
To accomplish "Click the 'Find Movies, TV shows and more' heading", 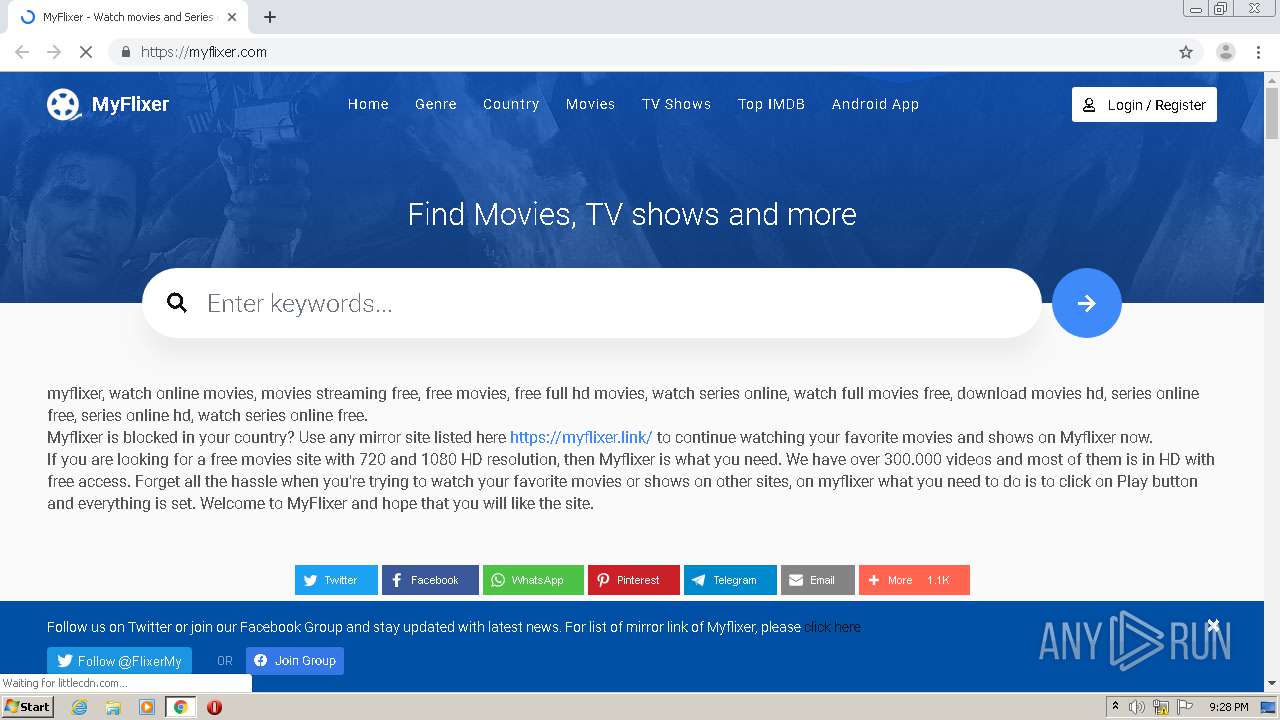I will click(632, 214).
